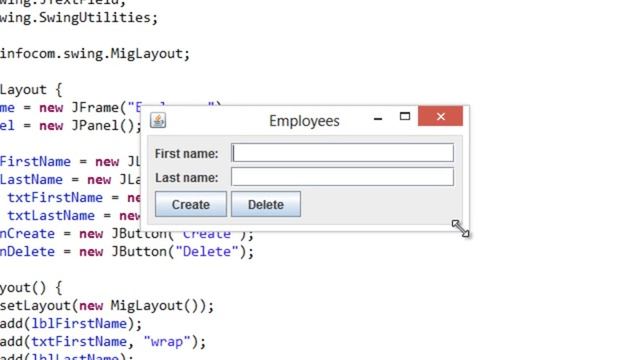Click 'JPanel();' in the code editor
Viewport: 640px width, 360px height.
pyautogui.click(x=107, y=126)
